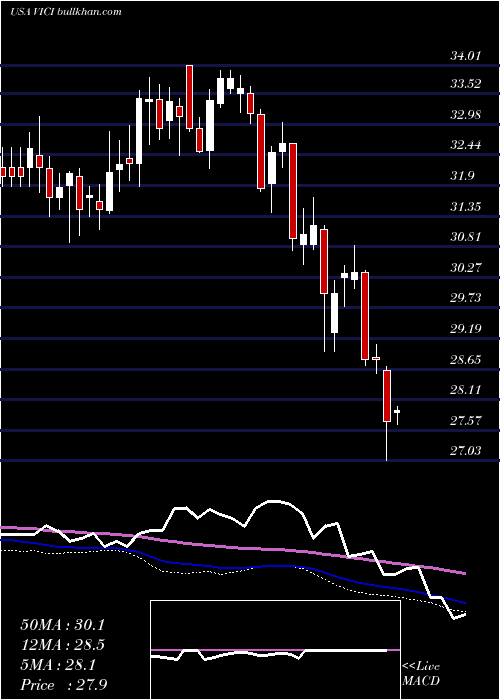Select the 29.73 price level label

point(466,298)
